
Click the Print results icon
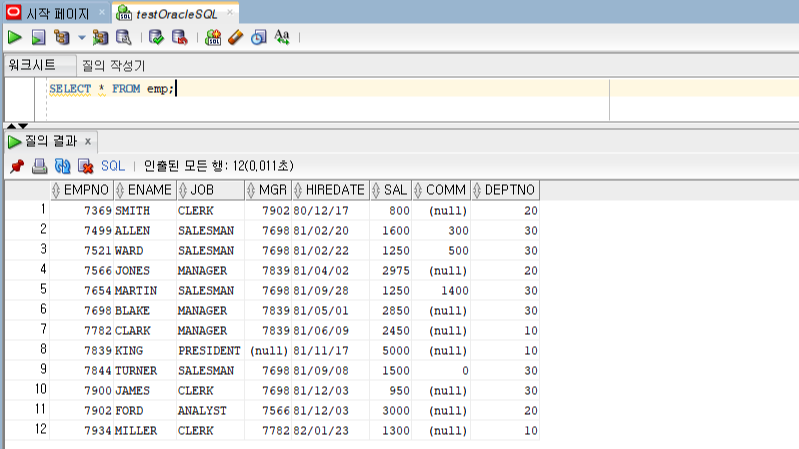[x=39, y=166]
